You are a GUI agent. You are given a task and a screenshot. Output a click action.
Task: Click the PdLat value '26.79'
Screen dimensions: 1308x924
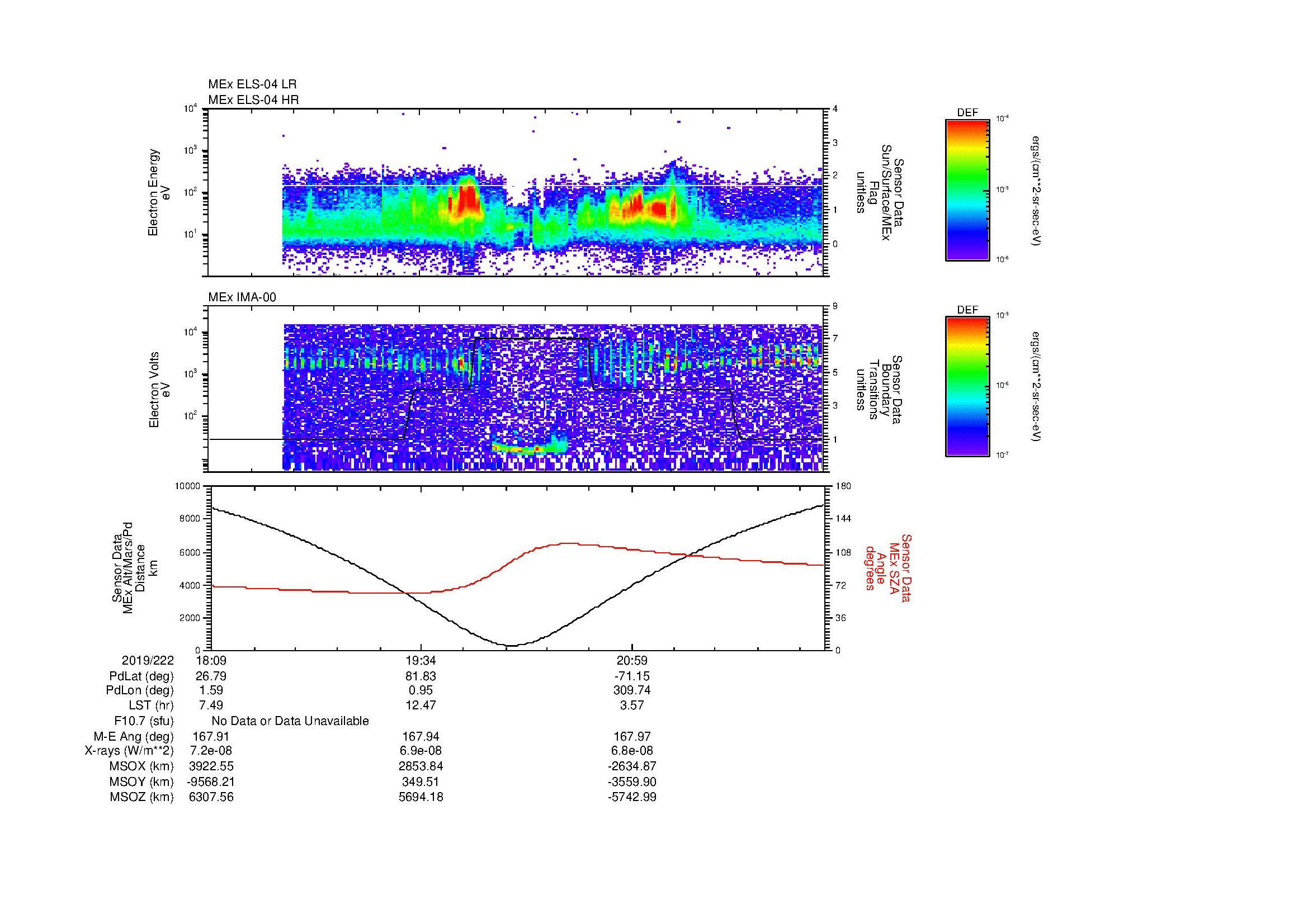point(211,676)
